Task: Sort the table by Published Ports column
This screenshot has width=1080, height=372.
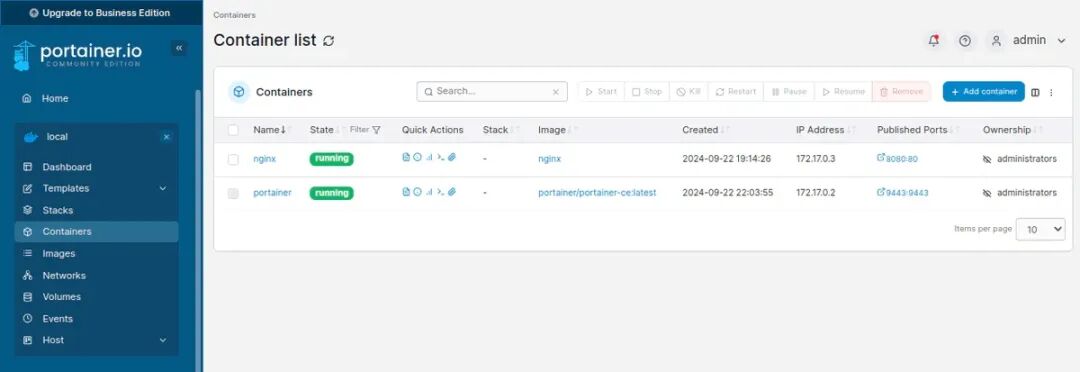Action: [x=918, y=130]
